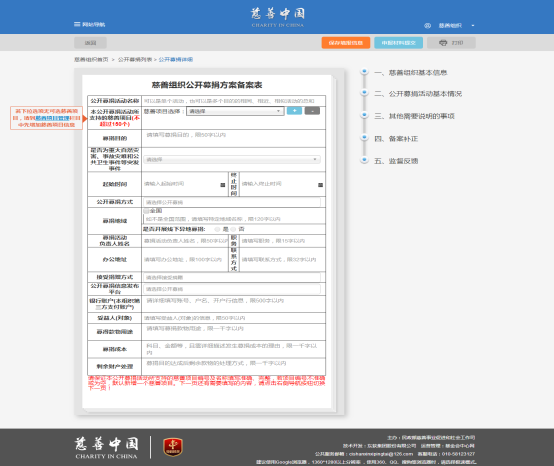554x466 pixels.
Task: Click the 慈善中国 logo in the header
Action: (278, 17)
